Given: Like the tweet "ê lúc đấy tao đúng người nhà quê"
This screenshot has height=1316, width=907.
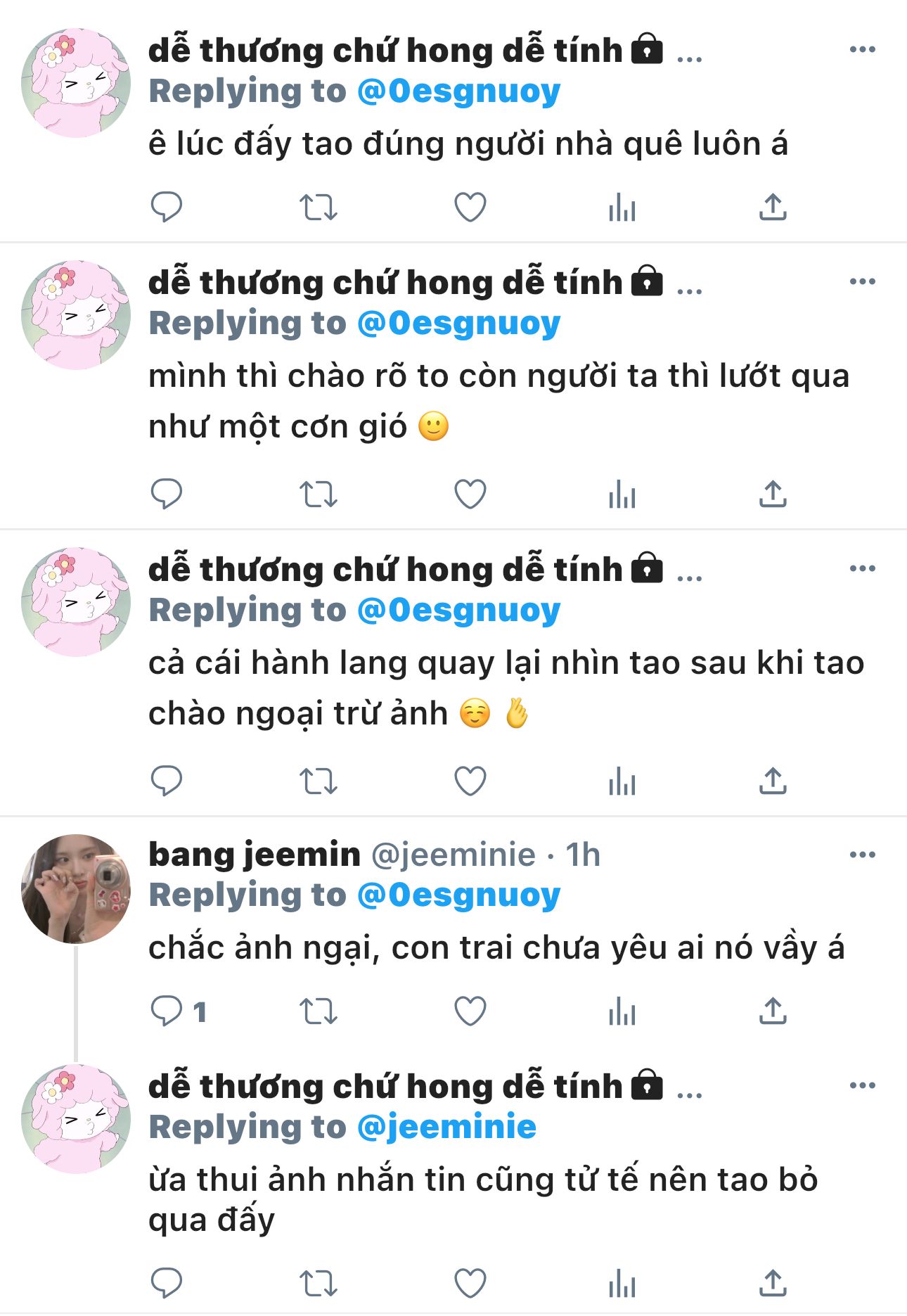Looking at the screenshot, I should point(470,207).
